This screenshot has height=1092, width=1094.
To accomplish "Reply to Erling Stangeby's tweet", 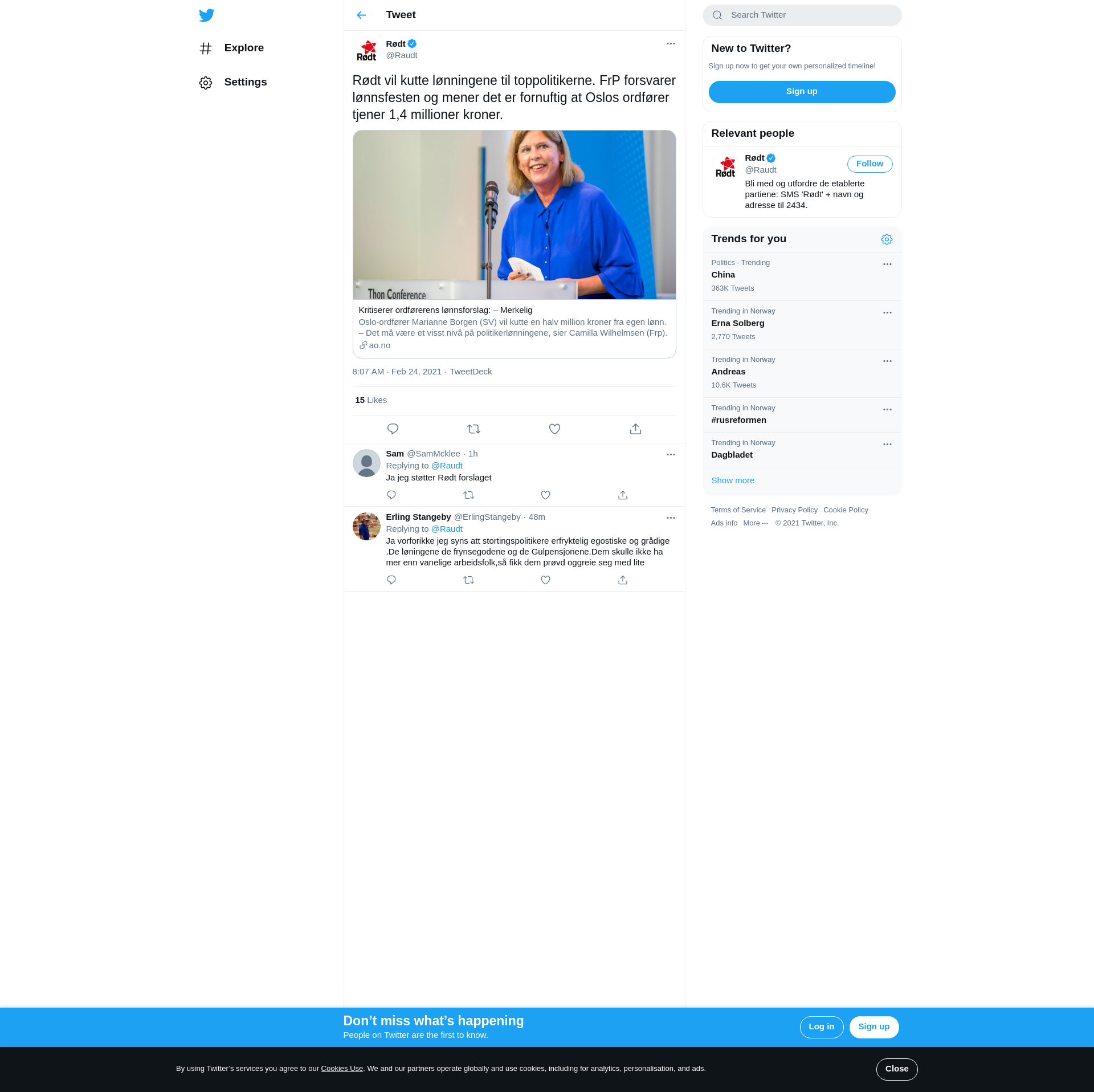I will (x=391, y=580).
